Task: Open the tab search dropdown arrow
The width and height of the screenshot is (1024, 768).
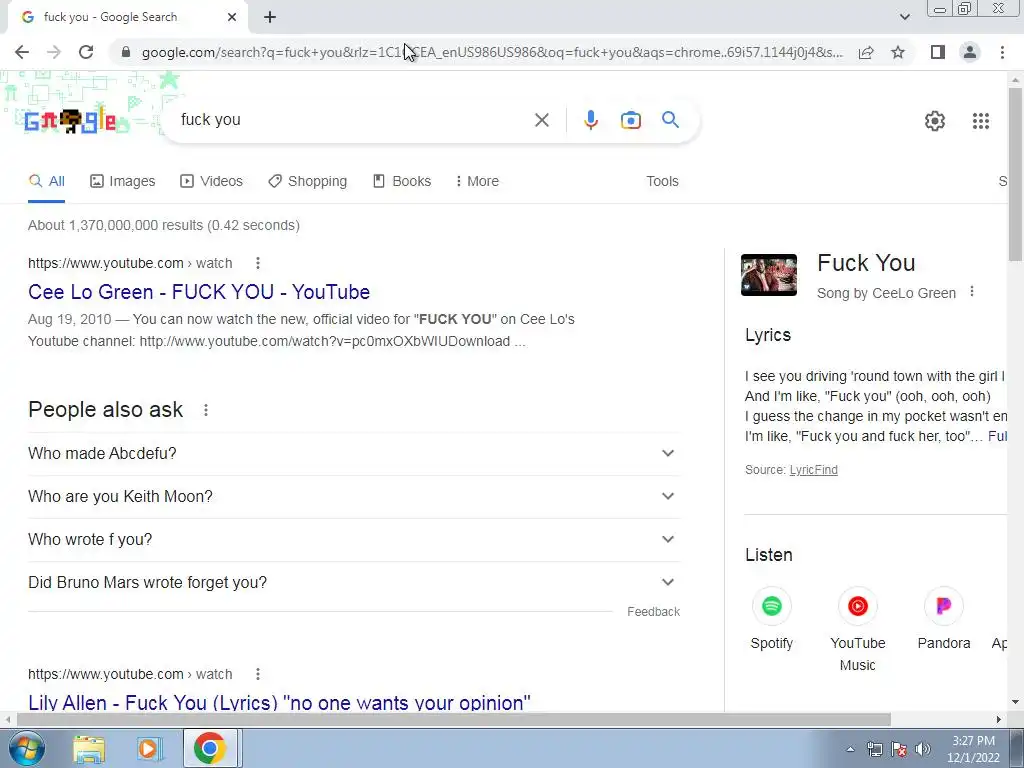Action: pos(904,17)
